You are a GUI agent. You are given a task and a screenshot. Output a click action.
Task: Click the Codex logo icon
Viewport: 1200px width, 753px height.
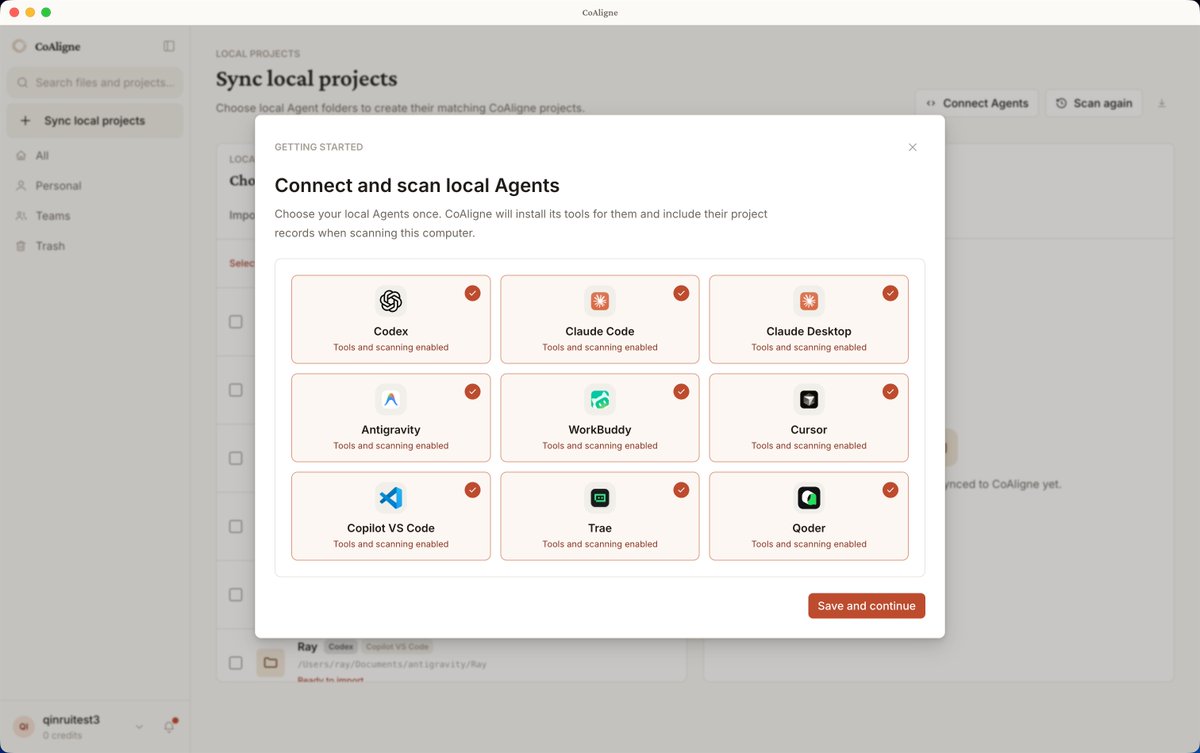[x=391, y=301]
